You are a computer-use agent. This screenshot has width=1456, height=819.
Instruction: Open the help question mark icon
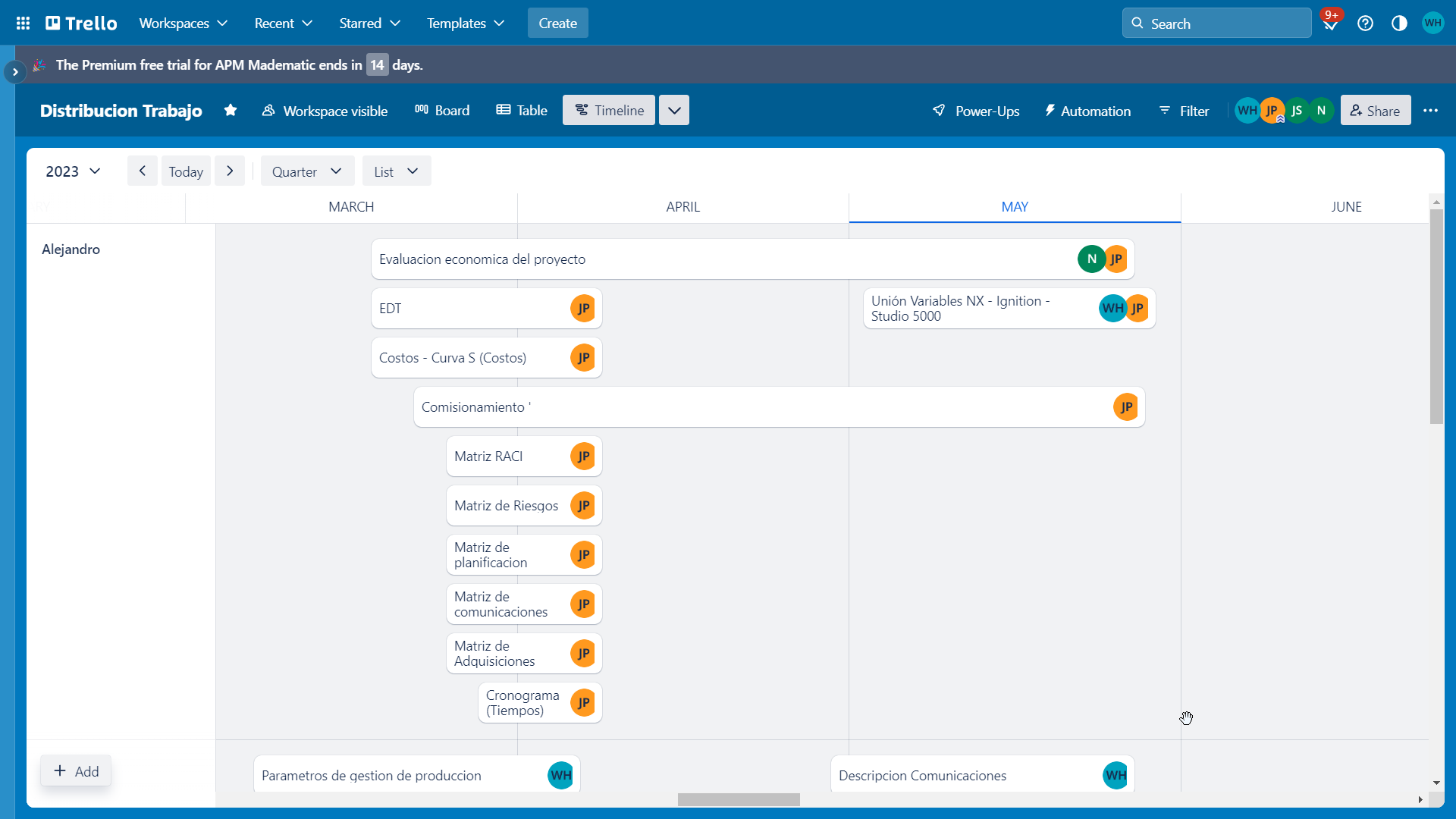point(1365,24)
